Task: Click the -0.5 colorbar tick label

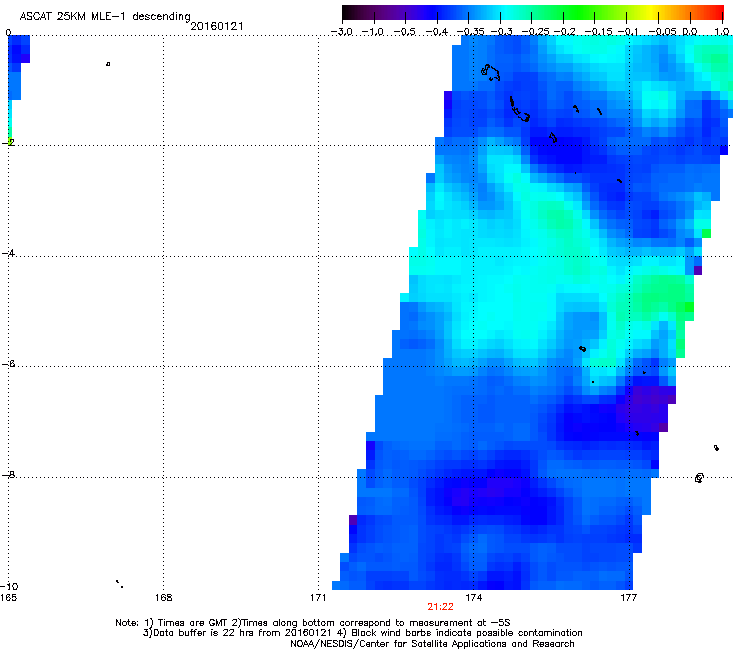Action: [x=404, y=32]
